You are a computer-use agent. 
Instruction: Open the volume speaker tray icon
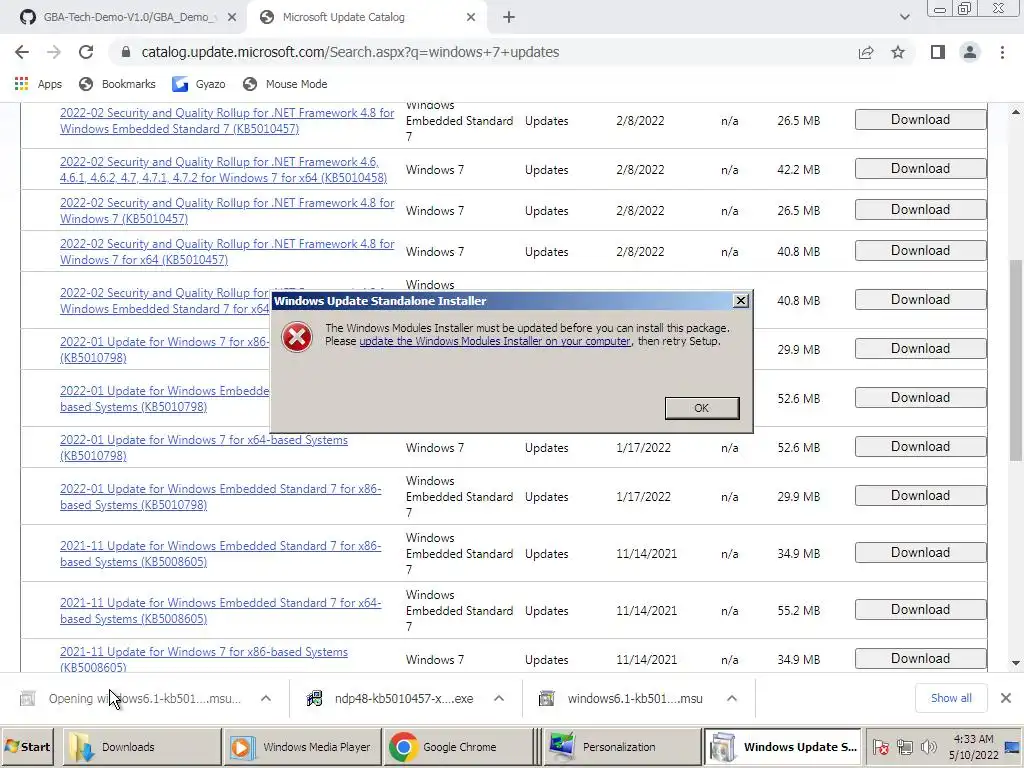(928, 746)
